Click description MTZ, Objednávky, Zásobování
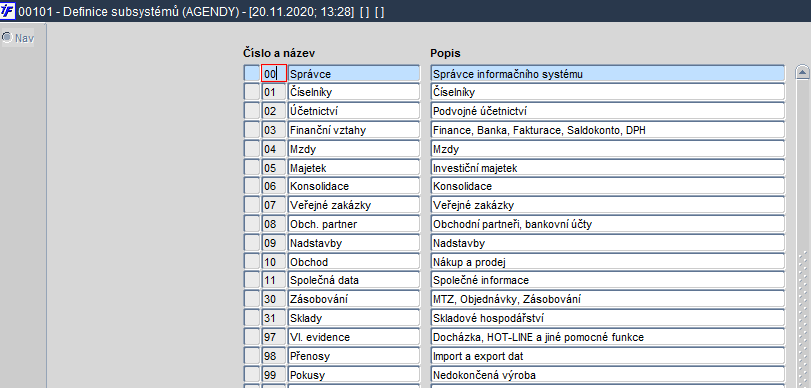 point(607,300)
